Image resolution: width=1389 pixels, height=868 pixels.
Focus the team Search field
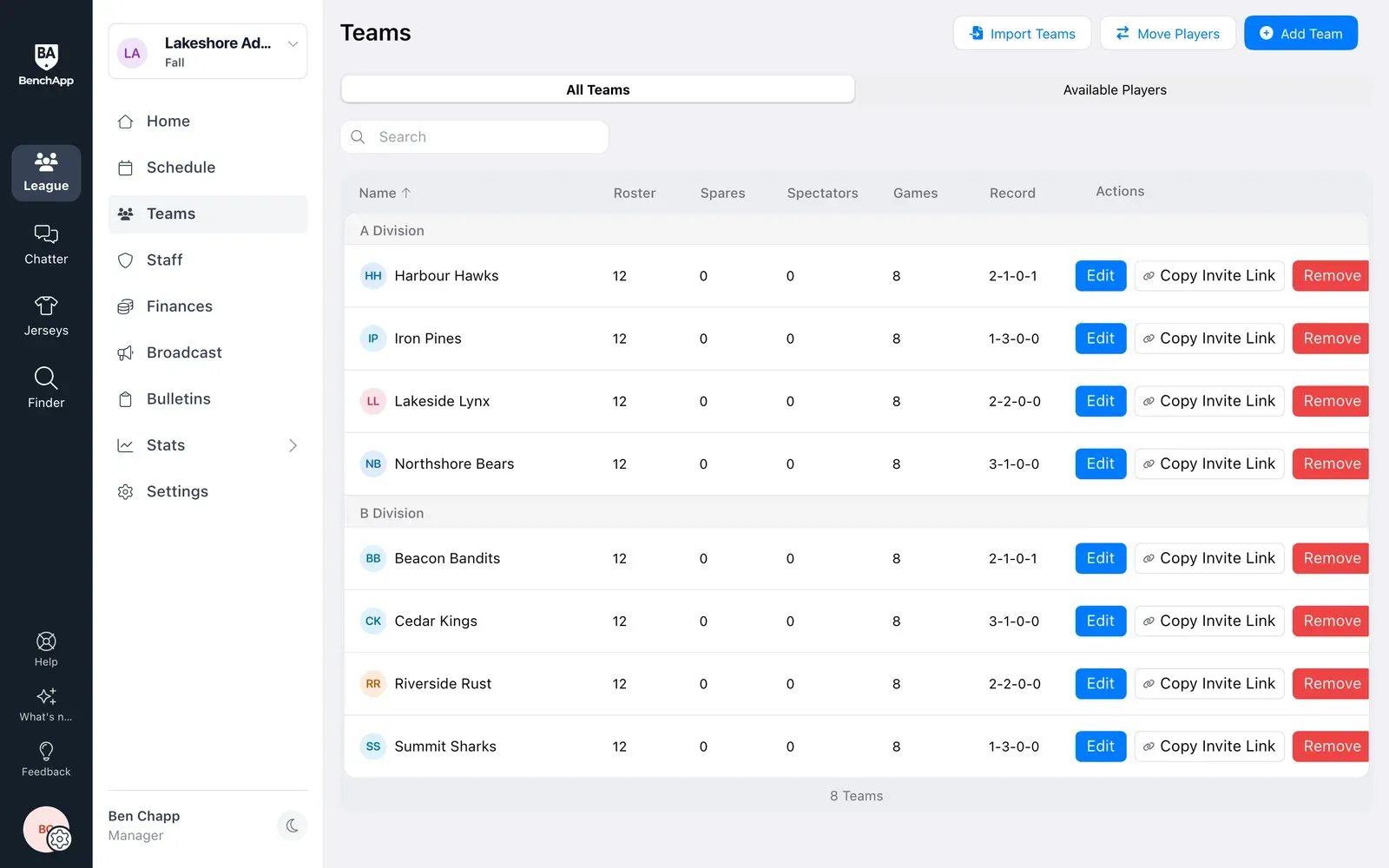click(475, 137)
